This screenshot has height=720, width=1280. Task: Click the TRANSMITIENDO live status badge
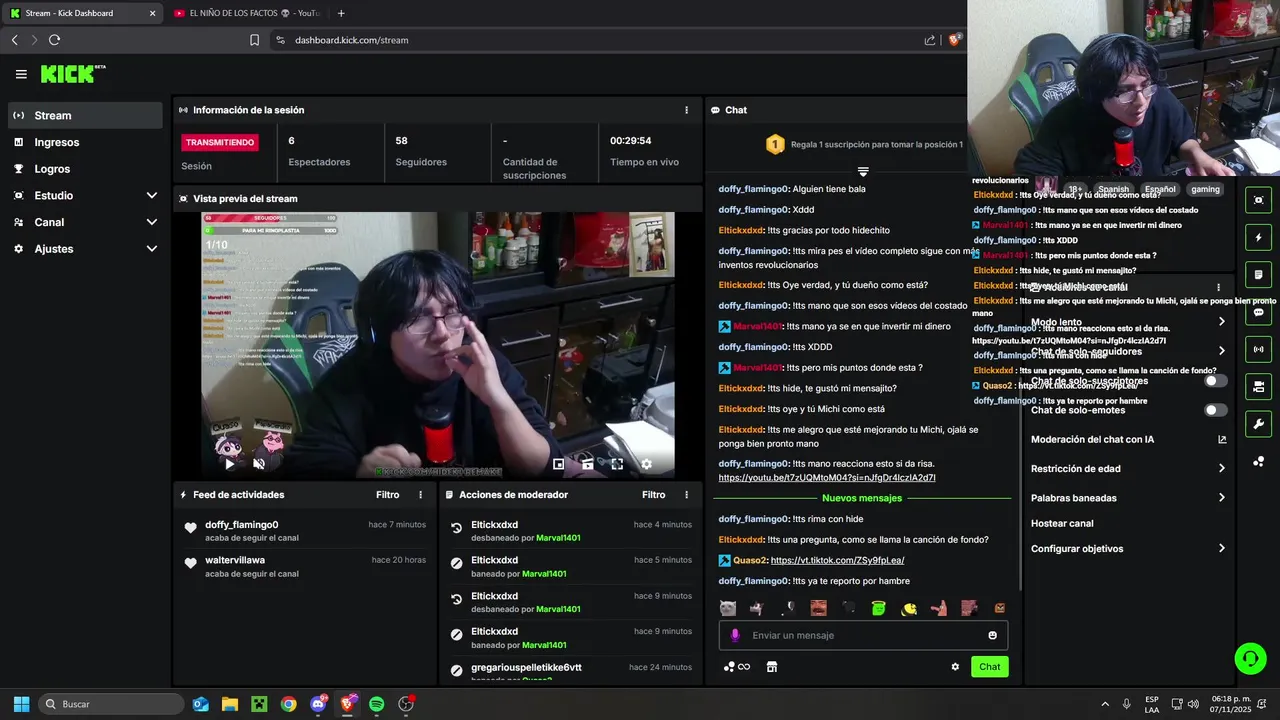point(220,142)
